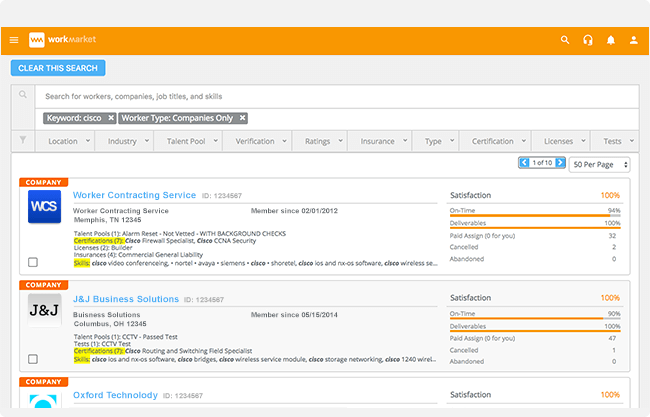Click the filter funnel icon
Screen dimensions: 650x417
tap(23, 140)
